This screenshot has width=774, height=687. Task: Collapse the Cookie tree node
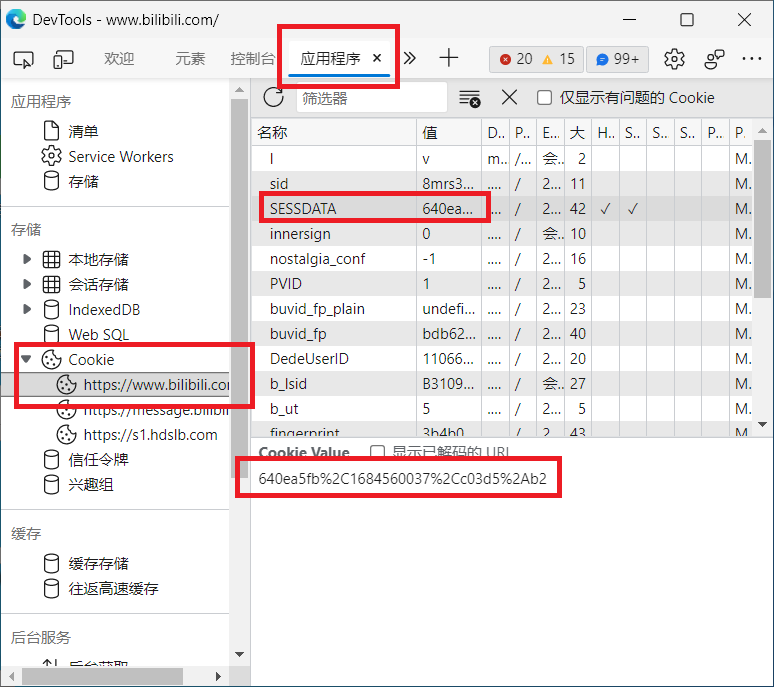point(27,359)
